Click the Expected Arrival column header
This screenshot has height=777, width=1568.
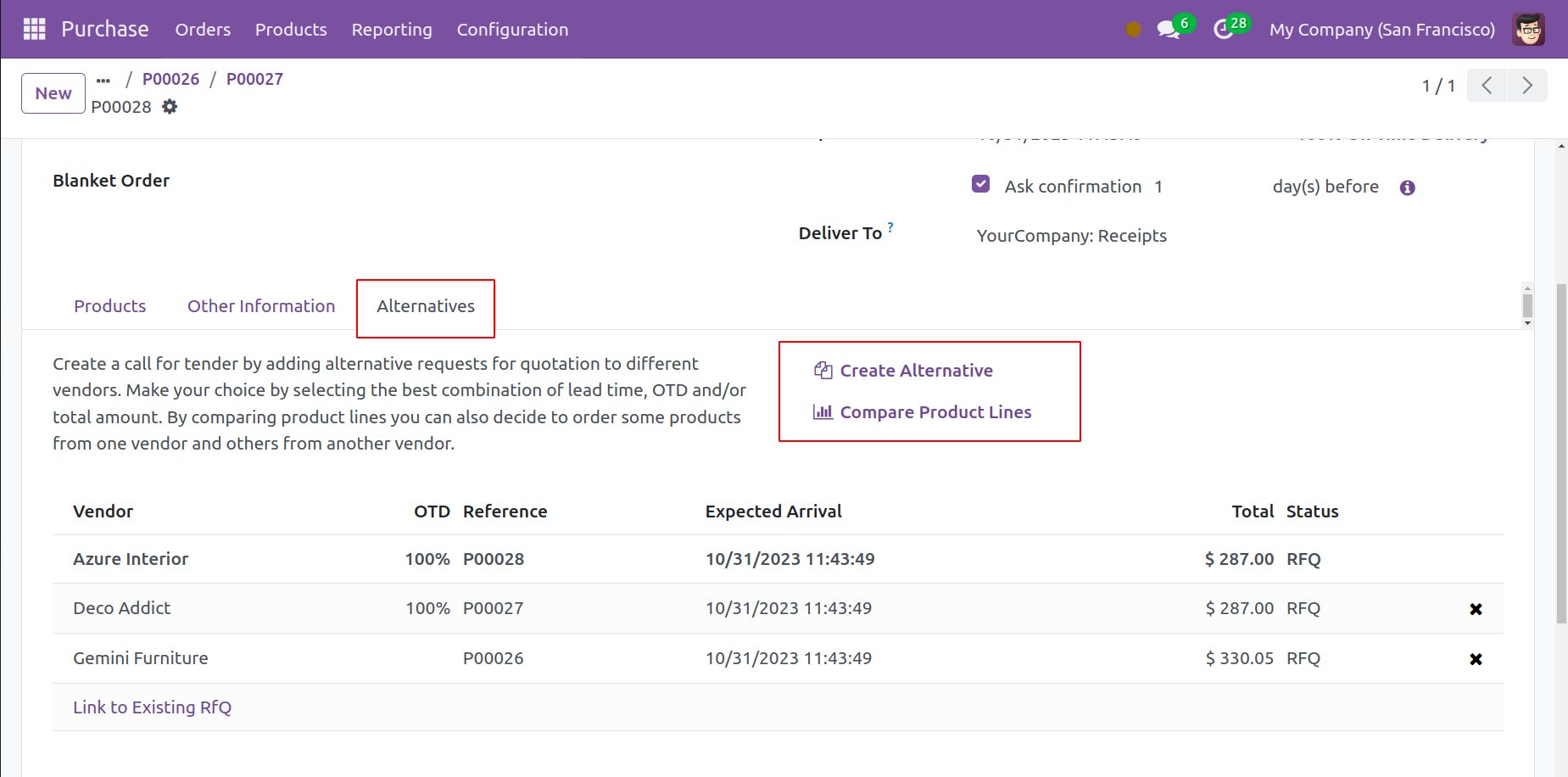pos(773,511)
